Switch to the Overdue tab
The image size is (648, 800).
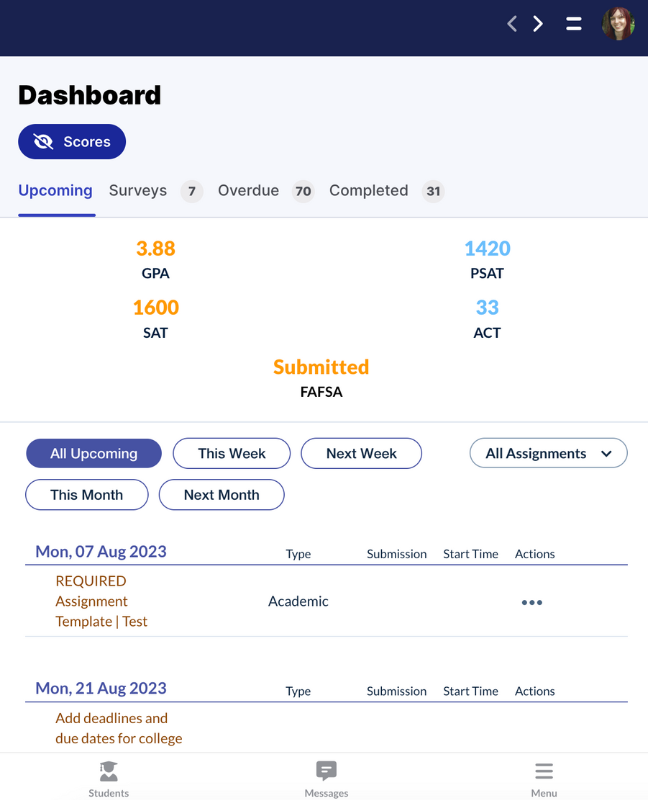[x=248, y=191]
